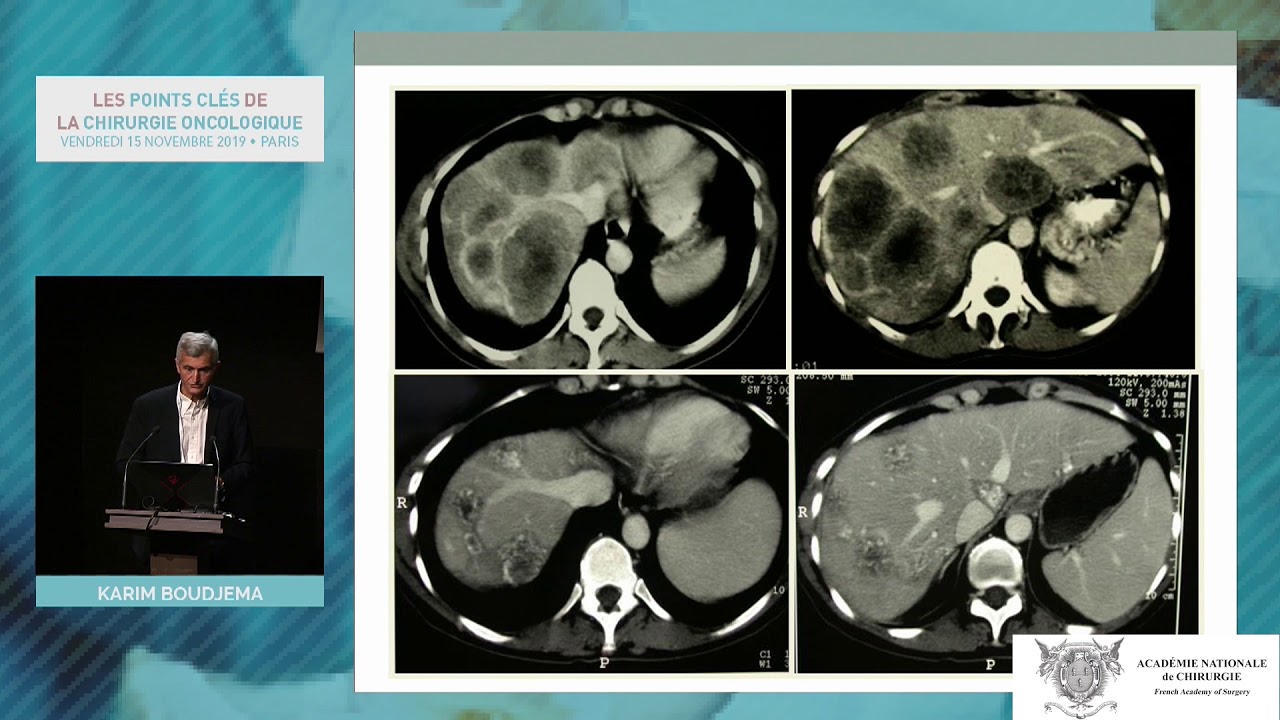1280x720 pixels.
Task: Click the grey header bar of the slide
Action: [x=795, y=48]
